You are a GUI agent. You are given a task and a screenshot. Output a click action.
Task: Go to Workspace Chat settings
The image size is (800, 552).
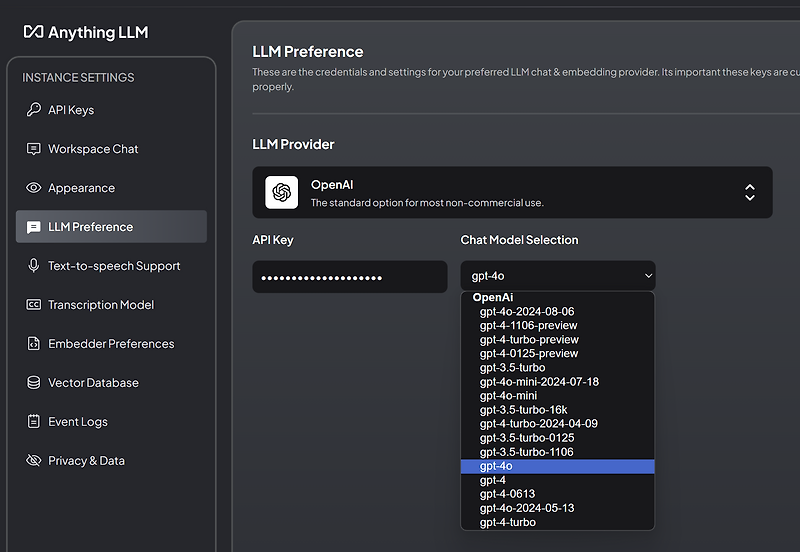point(93,149)
